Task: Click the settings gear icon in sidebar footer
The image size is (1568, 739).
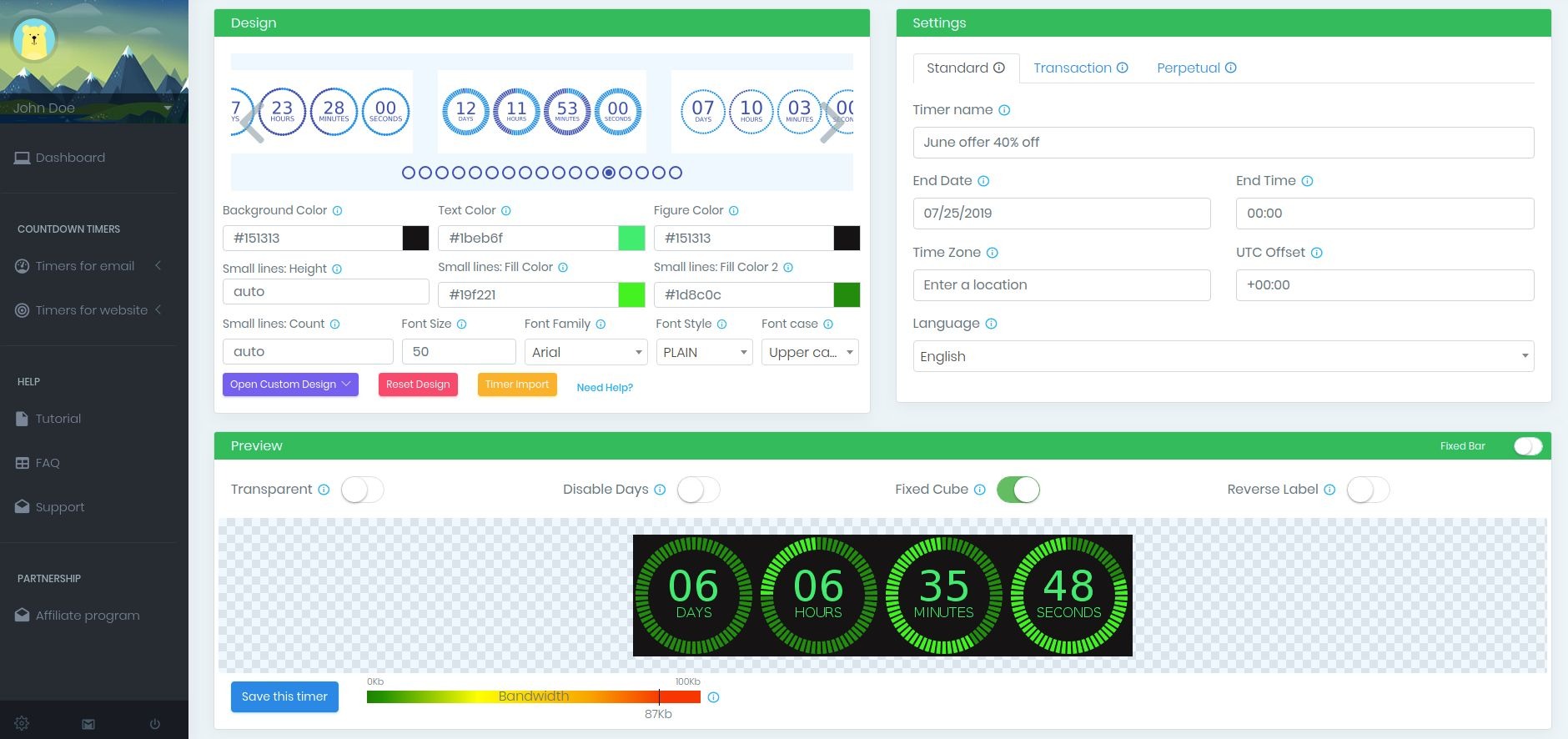Action: [x=22, y=723]
